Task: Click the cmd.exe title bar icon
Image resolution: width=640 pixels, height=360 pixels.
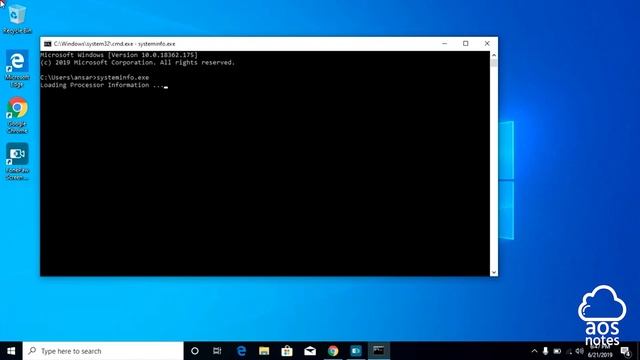Action: [x=48, y=44]
